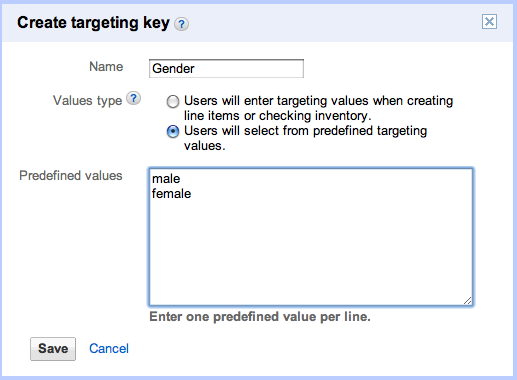Viewport: 517px width, 380px height.
Task: Close the Create targeting key dialog
Action: pos(489,22)
